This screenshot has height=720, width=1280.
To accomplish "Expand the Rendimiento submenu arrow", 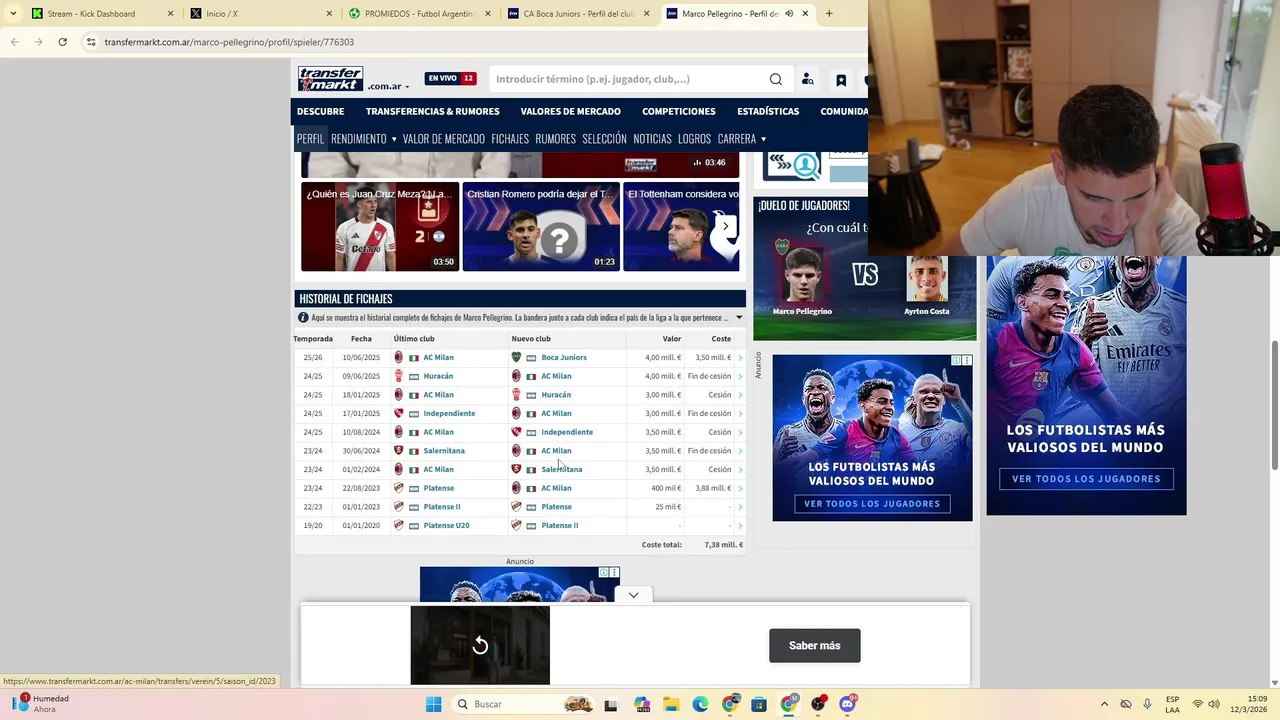I will point(394,139).
